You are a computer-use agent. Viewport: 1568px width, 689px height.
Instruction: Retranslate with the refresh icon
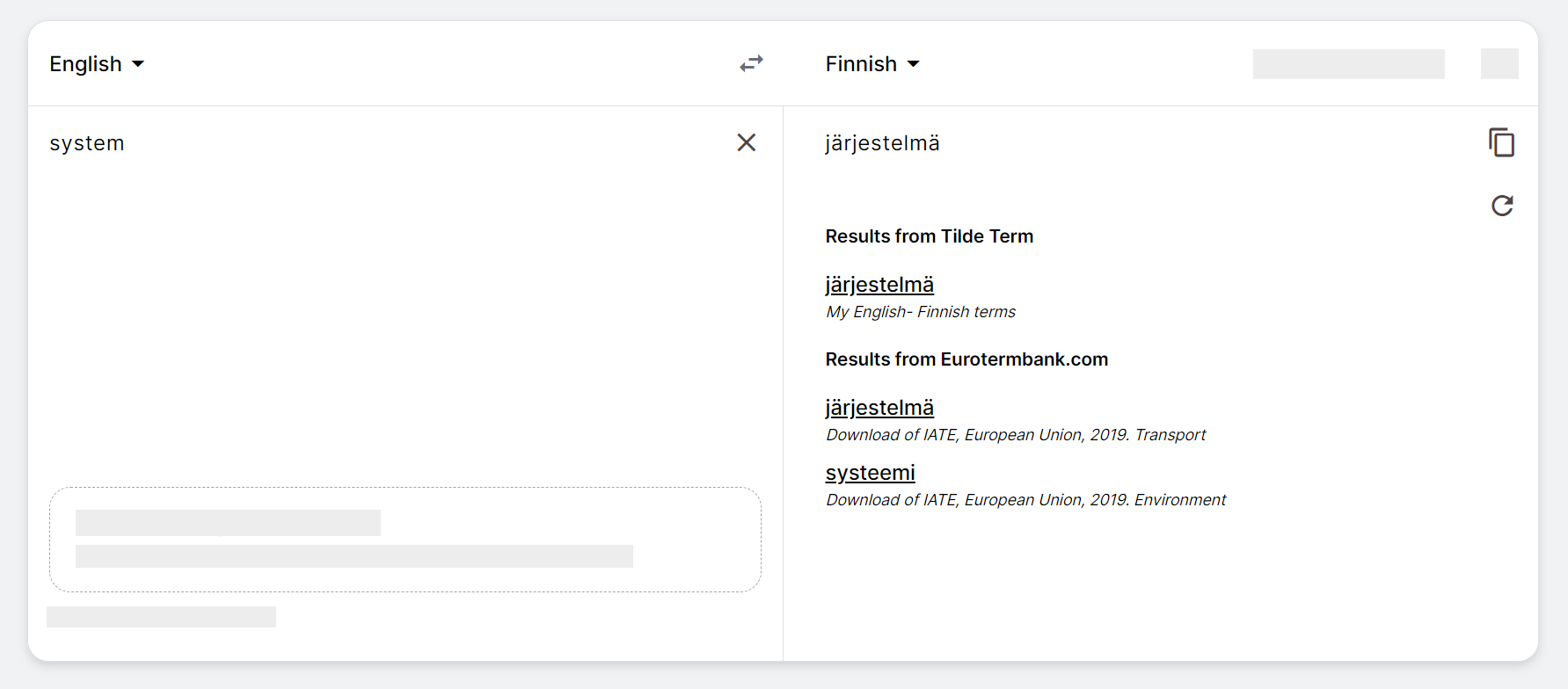click(1502, 206)
